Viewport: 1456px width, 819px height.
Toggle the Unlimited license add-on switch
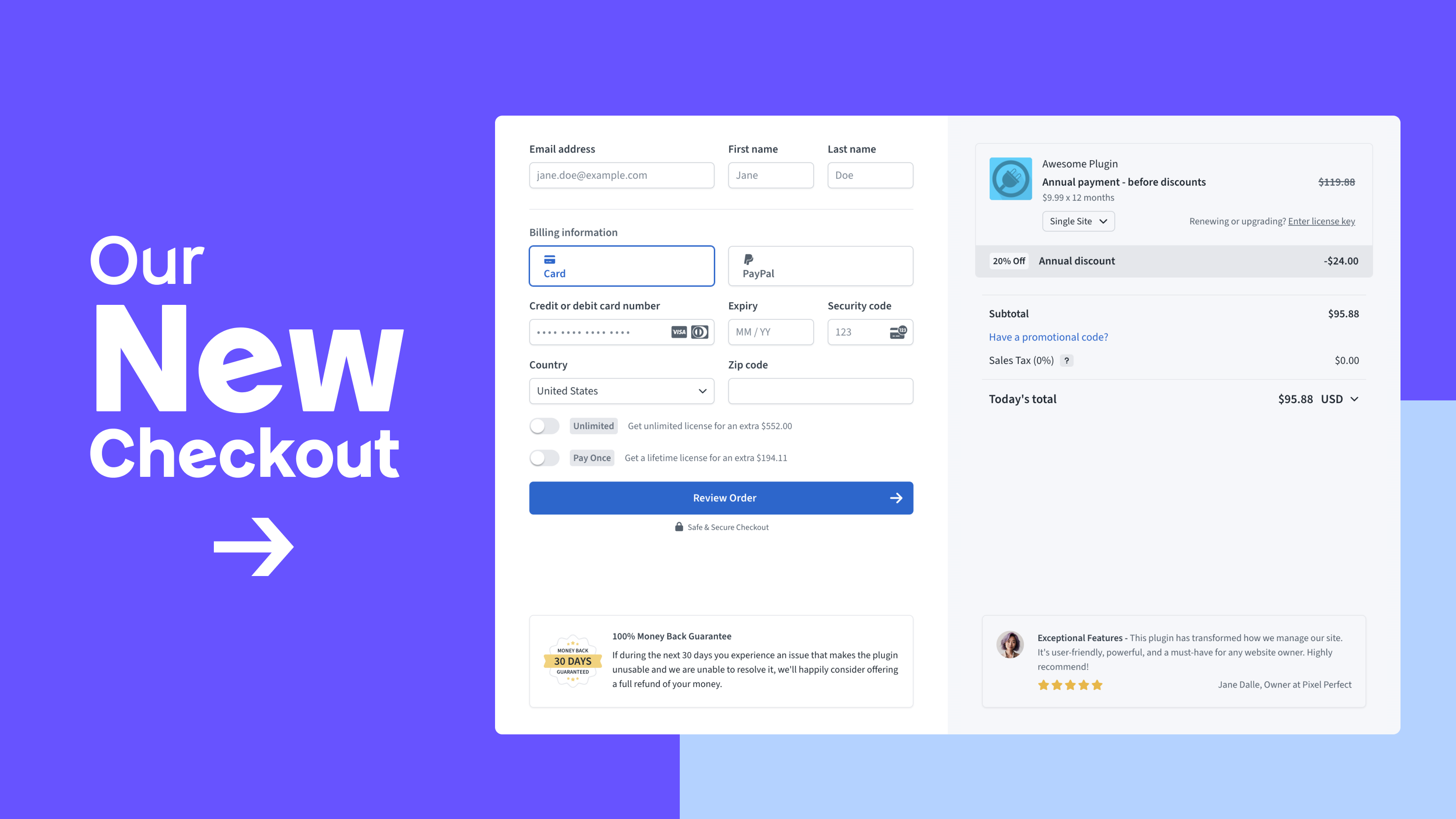544,425
